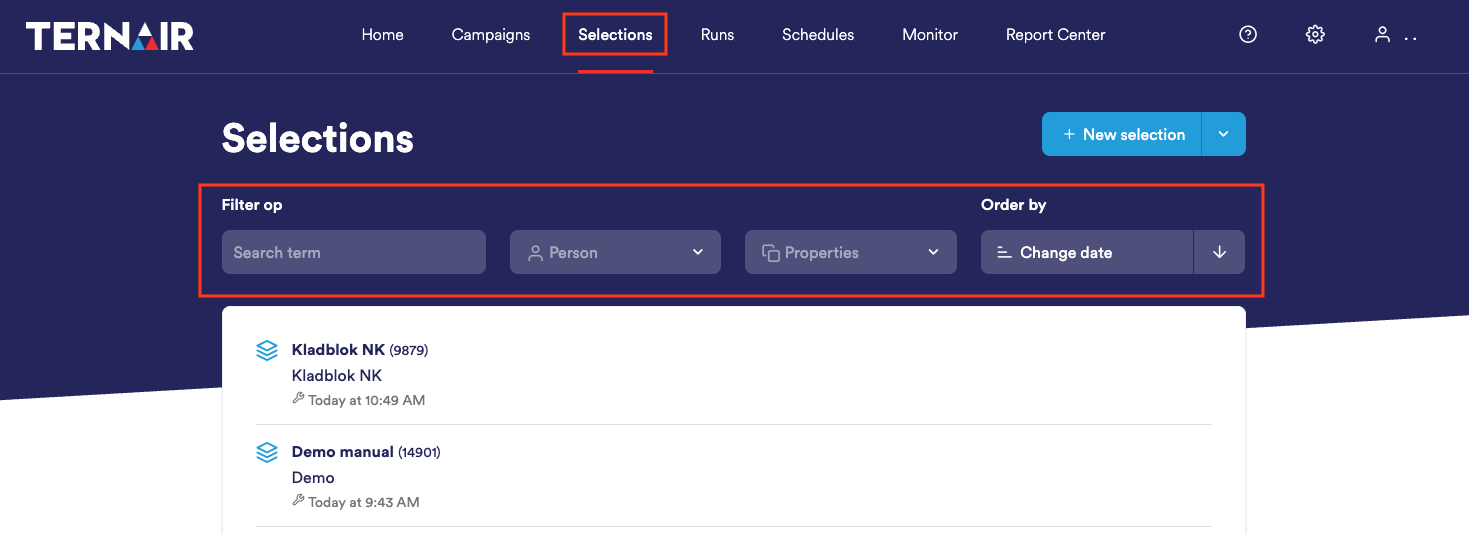The image size is (1469, 534).
Task: Open the Kladblok NK selection
Action: (x=338, y=350)
